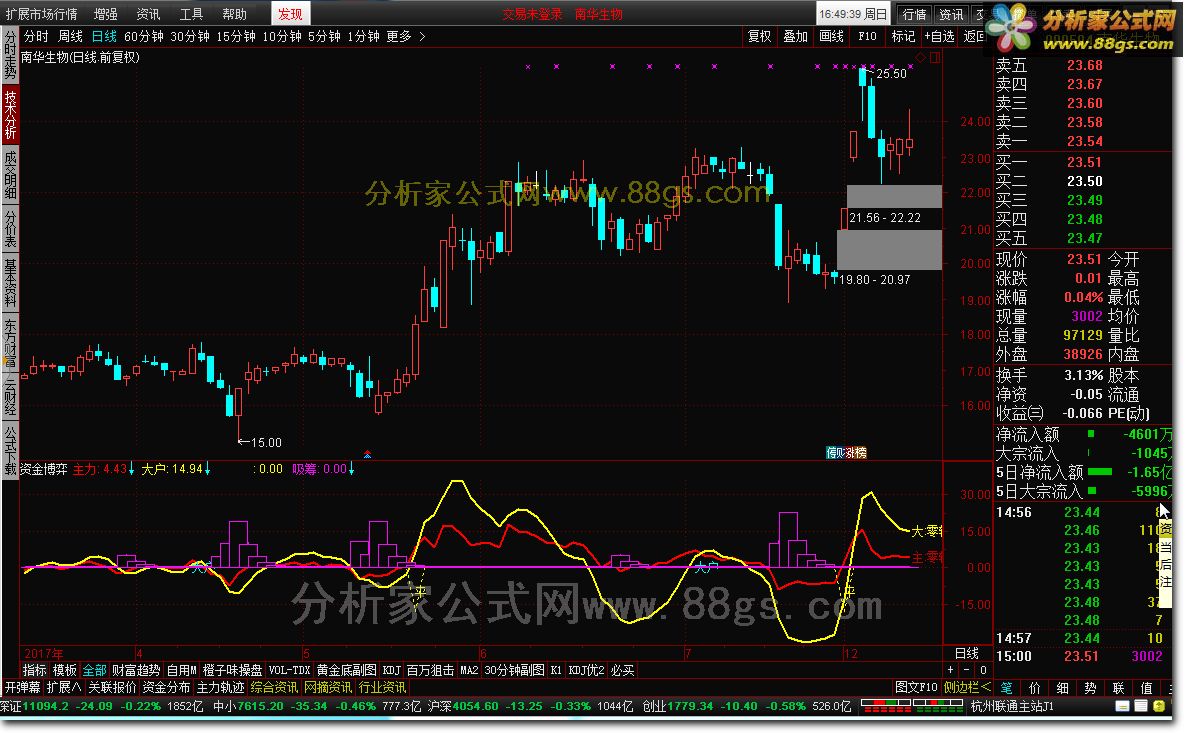Image resolution: width=1185 pixels, height=733 pixels.
Task: Click the 叠加 overlay button
Action: click(795, 36)
